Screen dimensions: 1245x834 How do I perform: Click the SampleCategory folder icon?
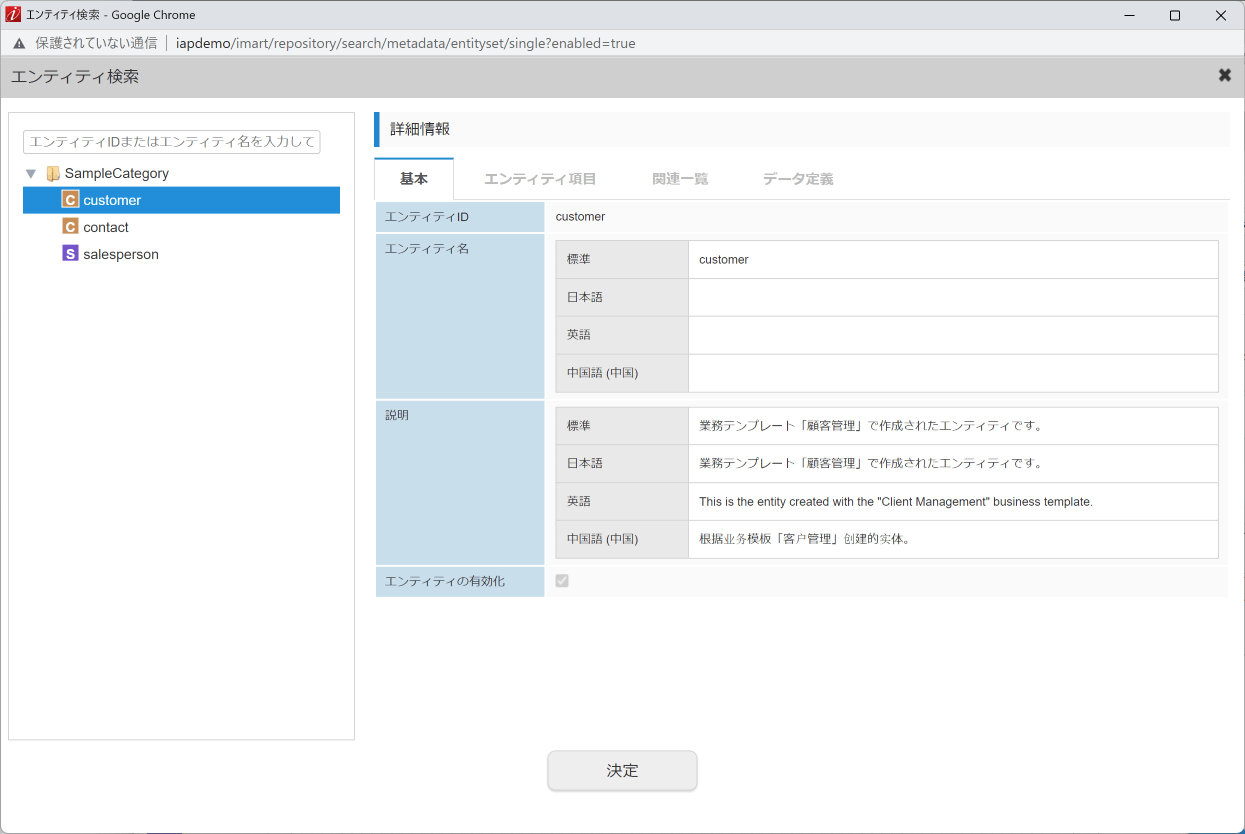53,173
